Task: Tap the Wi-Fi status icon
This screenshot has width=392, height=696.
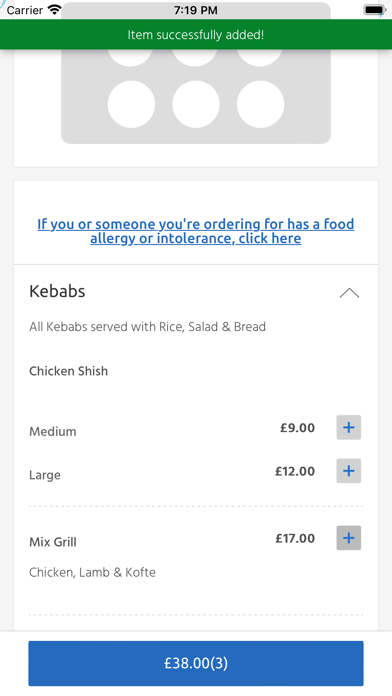Action: point(55,10)
